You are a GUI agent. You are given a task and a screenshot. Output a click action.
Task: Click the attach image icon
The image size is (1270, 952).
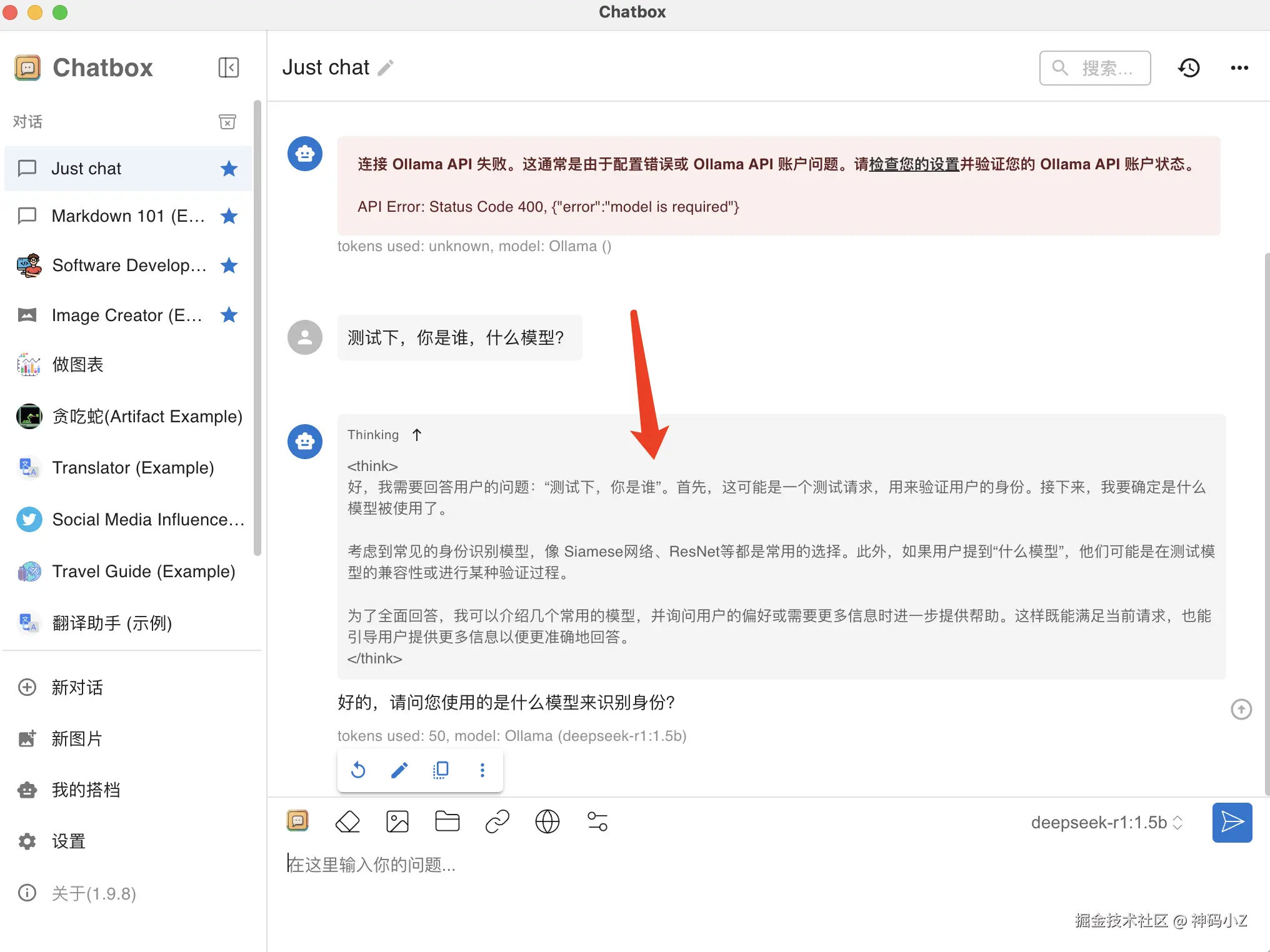pos(397,821)
